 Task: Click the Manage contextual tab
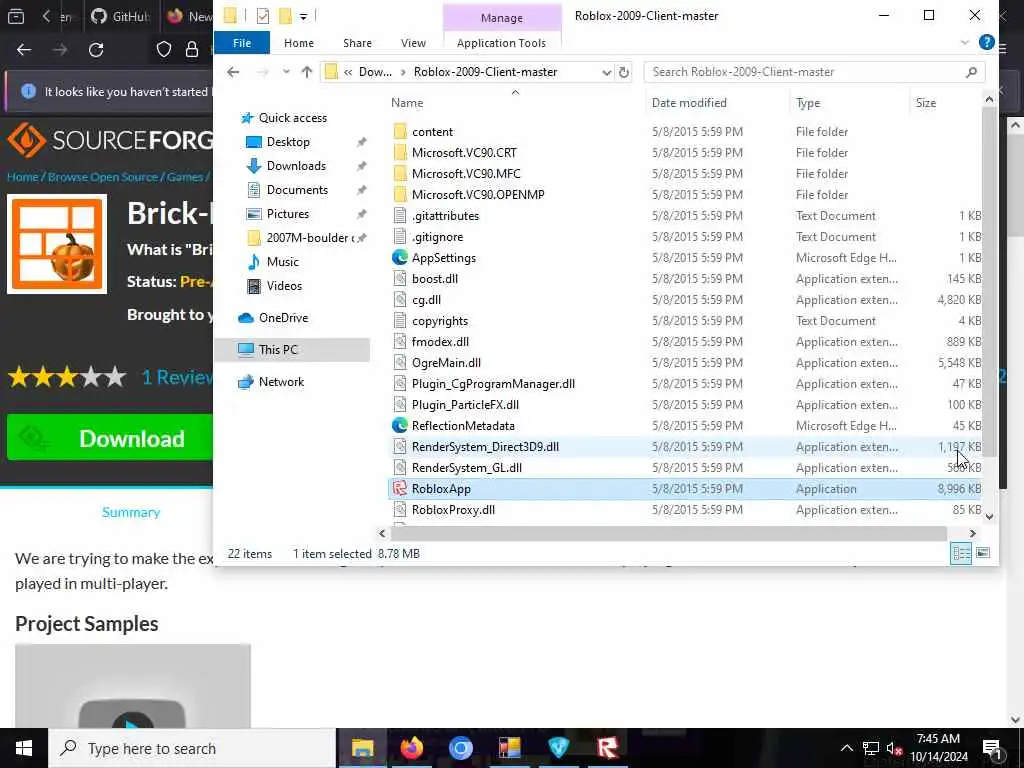pyautogui.click(x=502, y=18)
